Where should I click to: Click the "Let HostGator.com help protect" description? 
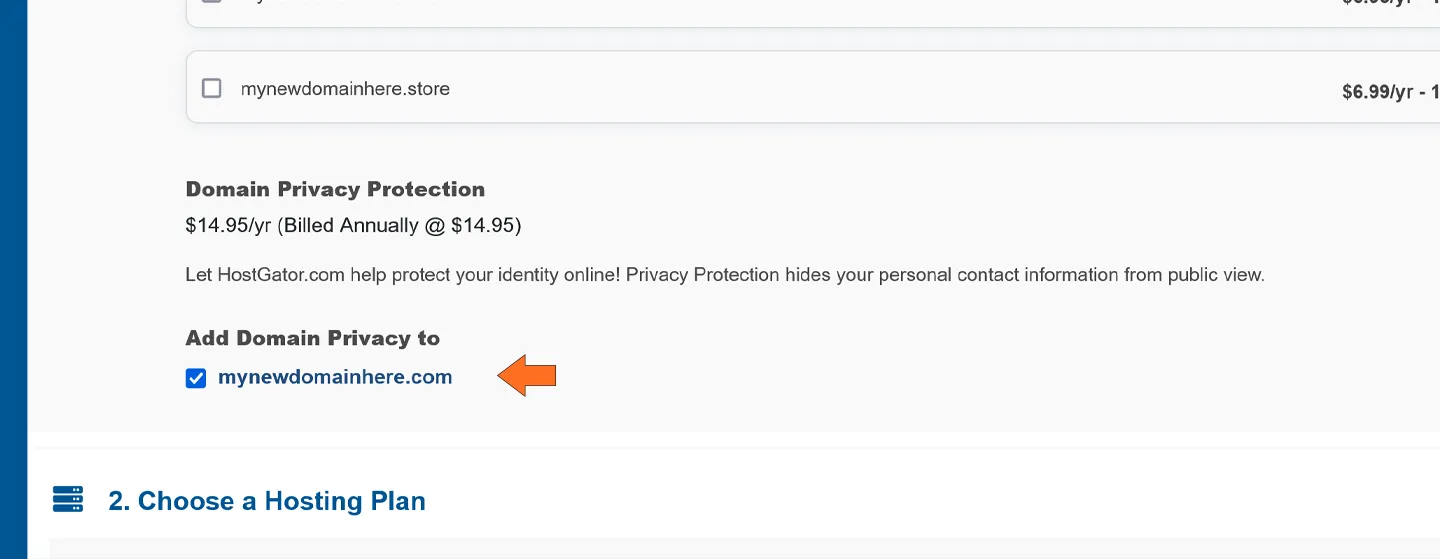[725, 274]
